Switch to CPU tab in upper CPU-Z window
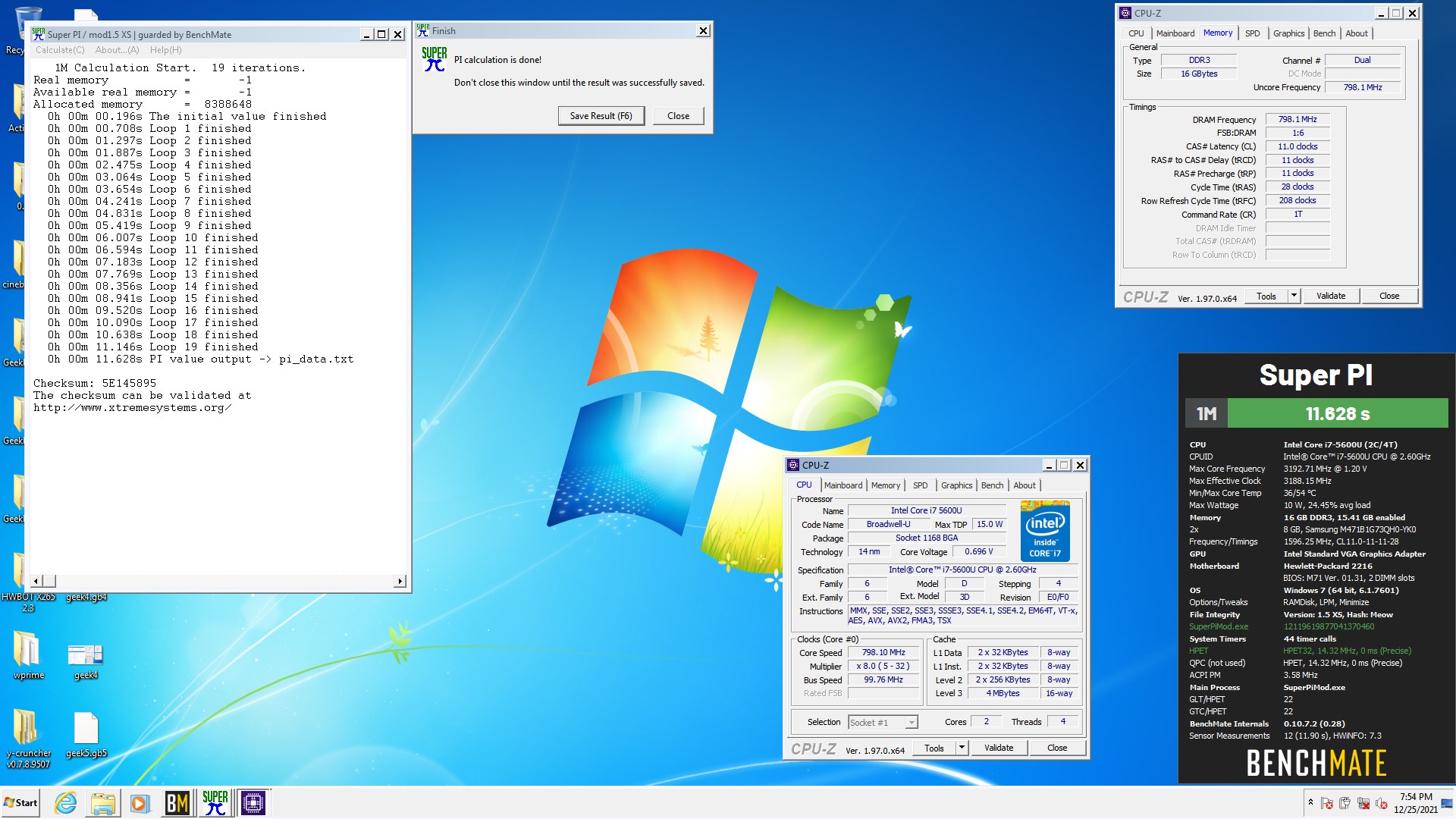 (1136, 33)
